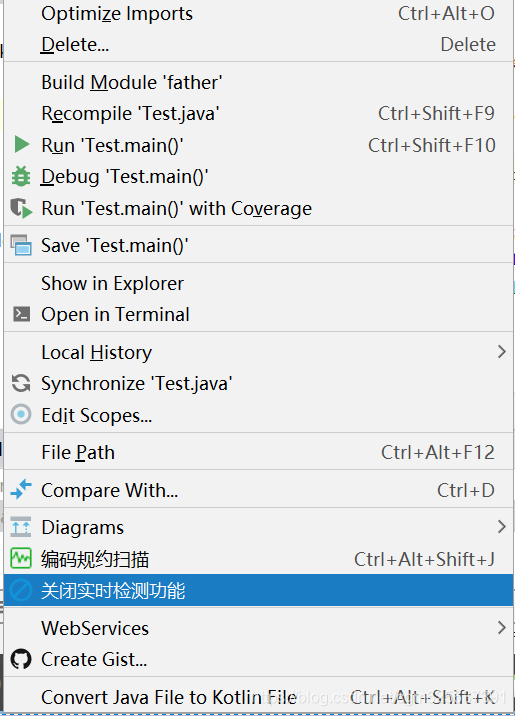This screenshot has width=515, height=716.
Task: Click the green Debug bug icon
Action: point(21,176)
